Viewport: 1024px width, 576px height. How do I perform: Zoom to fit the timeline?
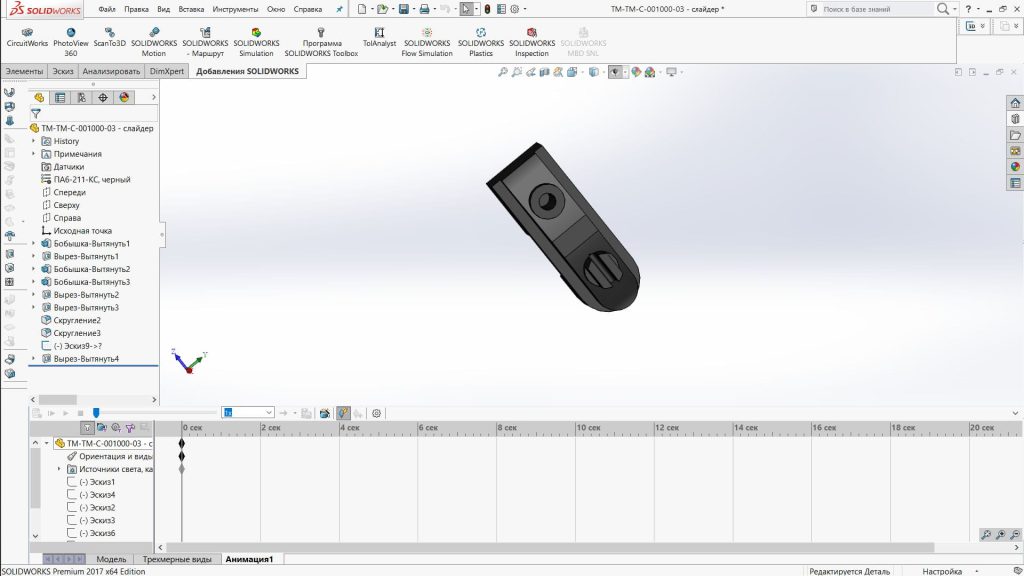[x=986, y=535]
